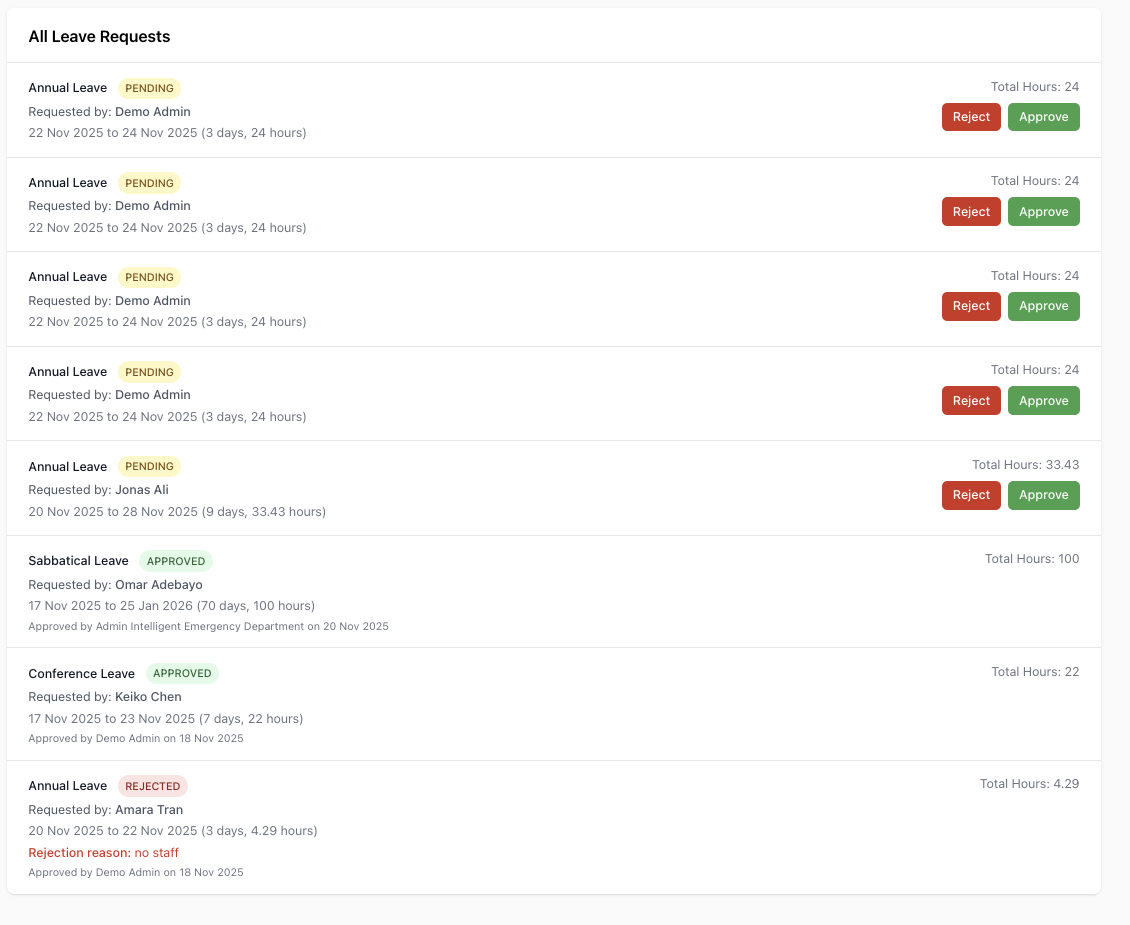The height and width of the screenshot is (925, 1130).
Task: Reject Jonas Ali's annual leave request
Action: (x=971, y=495)
